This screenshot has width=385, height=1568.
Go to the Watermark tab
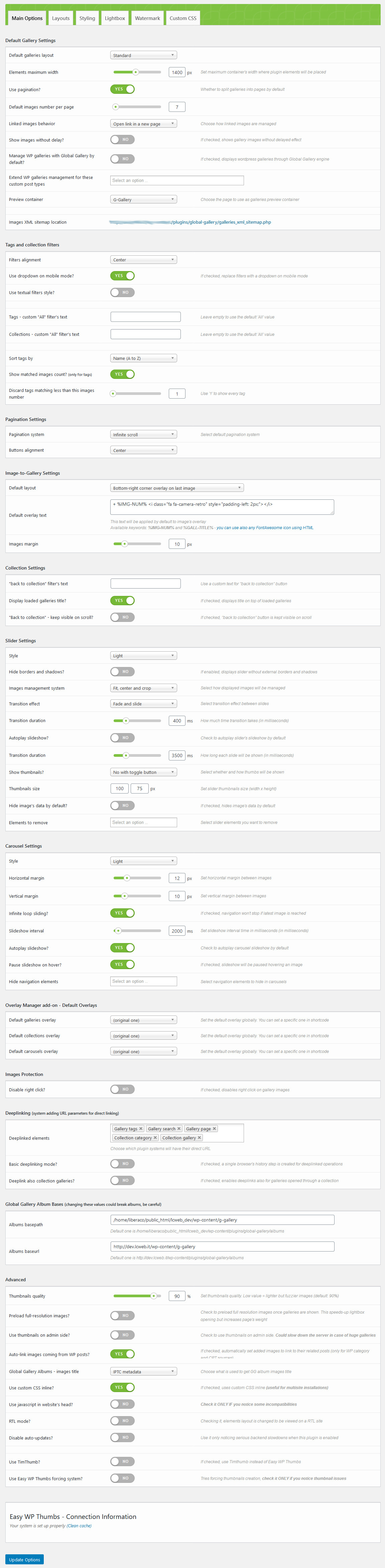[x=147, y=18]
